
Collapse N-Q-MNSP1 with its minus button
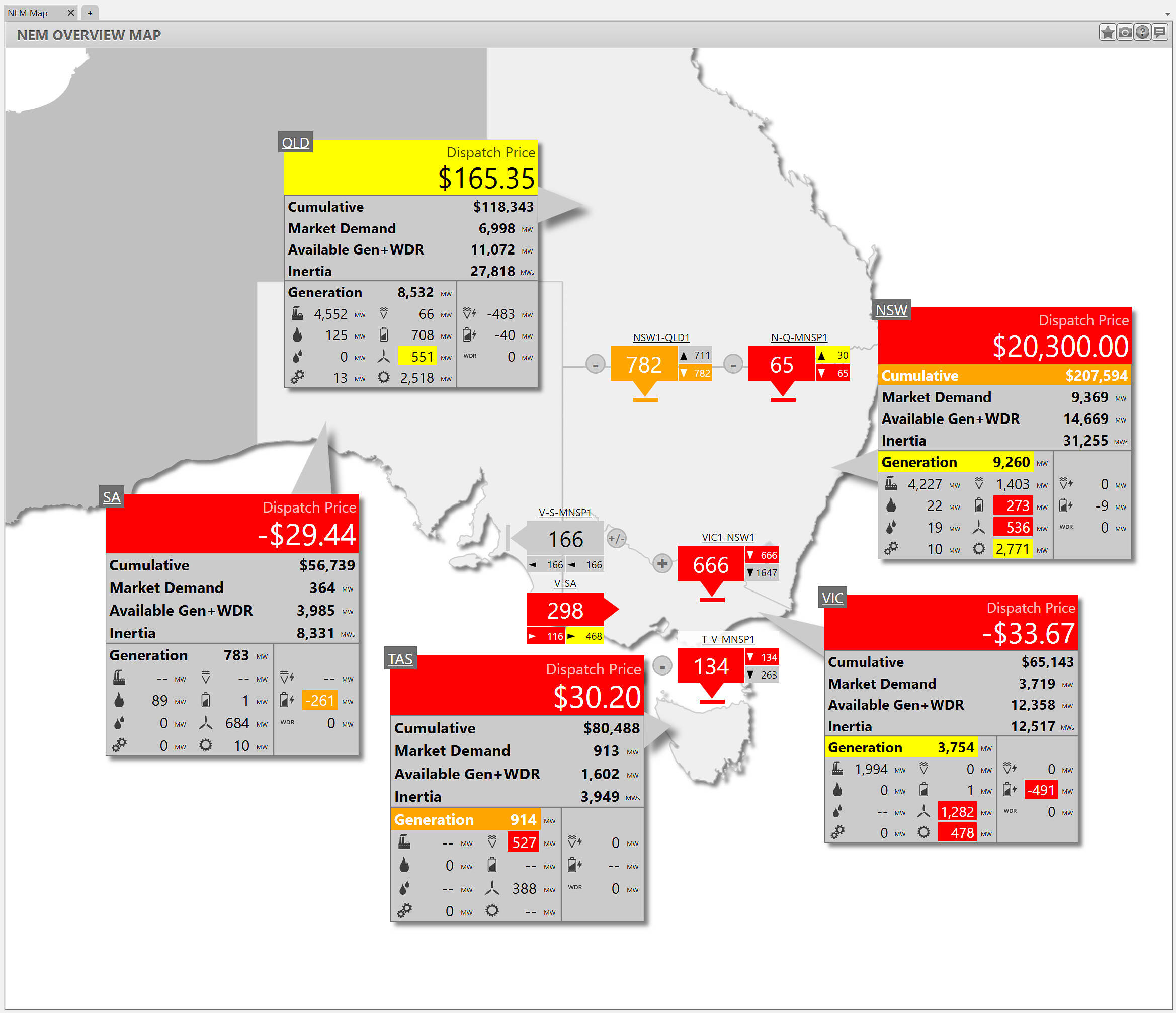point(733,364)
